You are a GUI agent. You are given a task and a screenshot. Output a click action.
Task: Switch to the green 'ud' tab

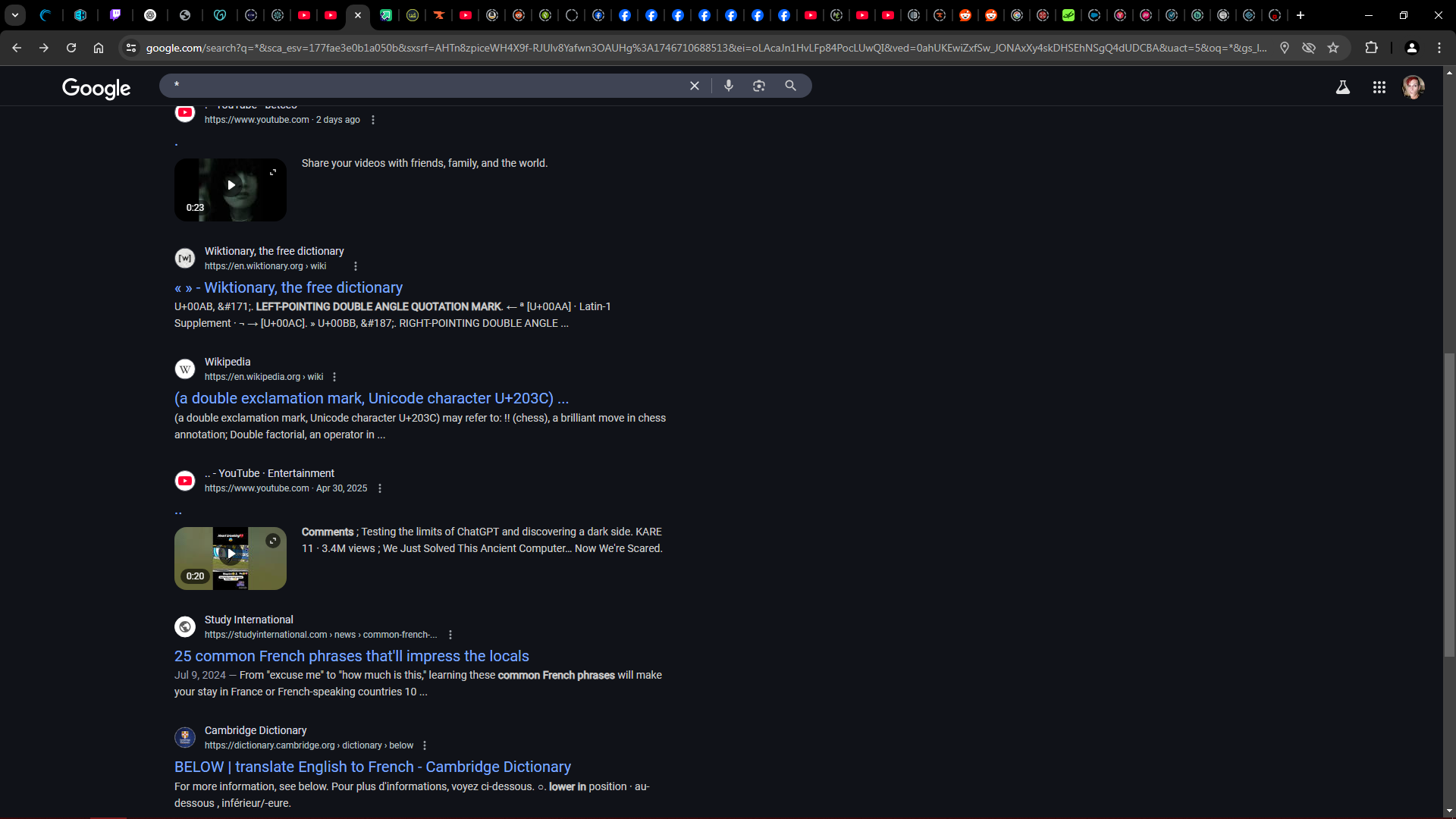413,15
